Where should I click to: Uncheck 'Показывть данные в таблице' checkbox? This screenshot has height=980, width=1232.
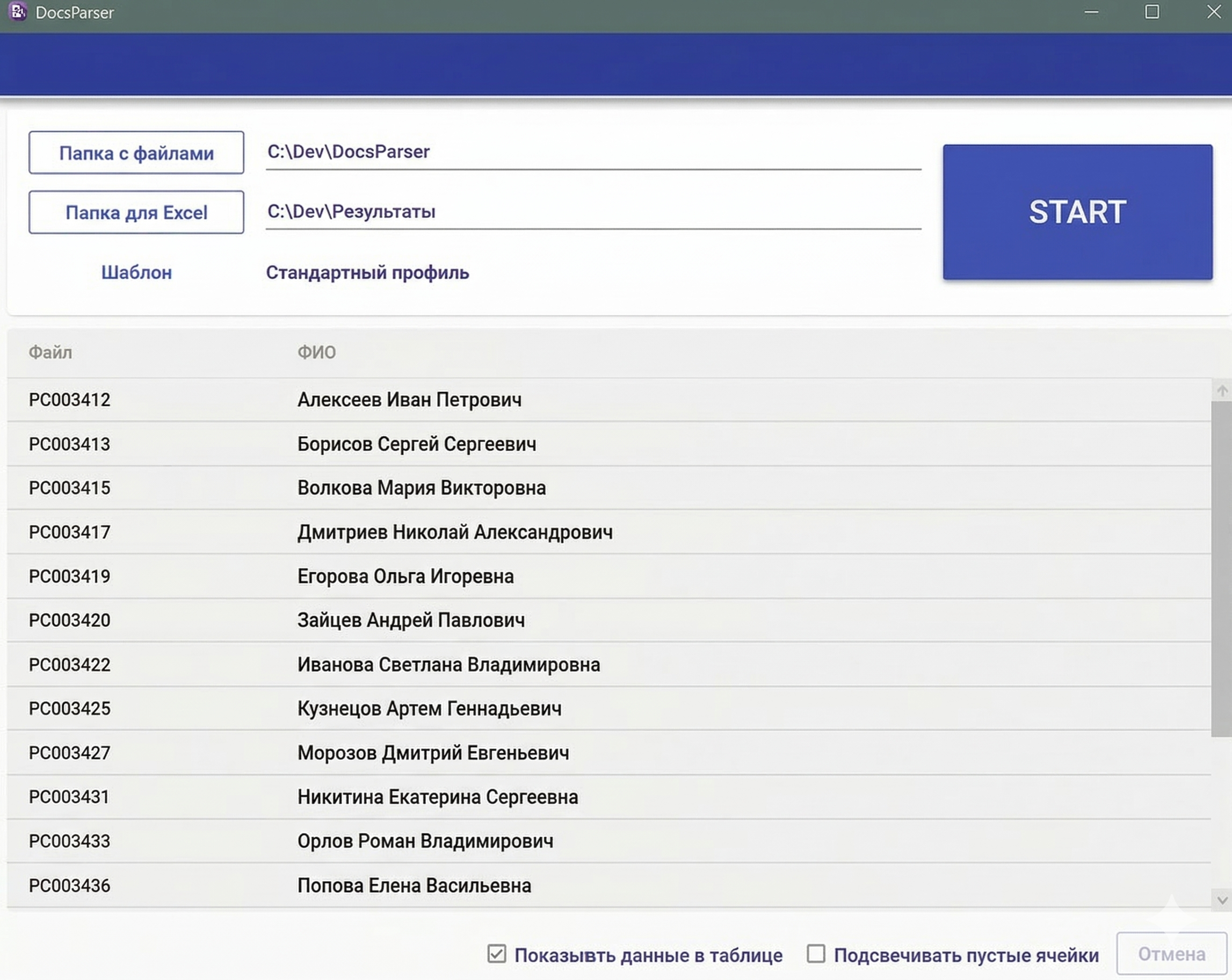click(497, 953)
